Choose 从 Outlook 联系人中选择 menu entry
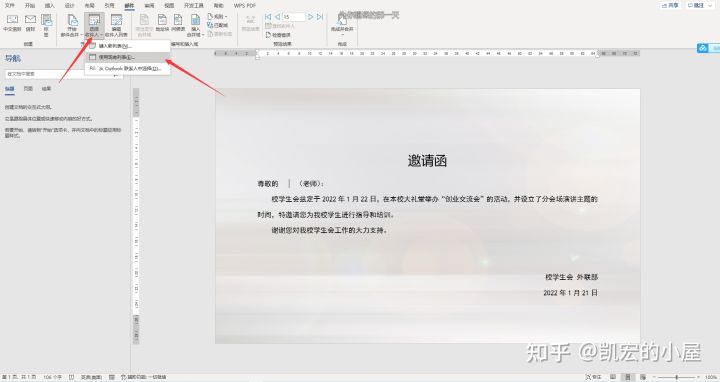This screenshot has width=720, height=382. (x=127, y=68)
